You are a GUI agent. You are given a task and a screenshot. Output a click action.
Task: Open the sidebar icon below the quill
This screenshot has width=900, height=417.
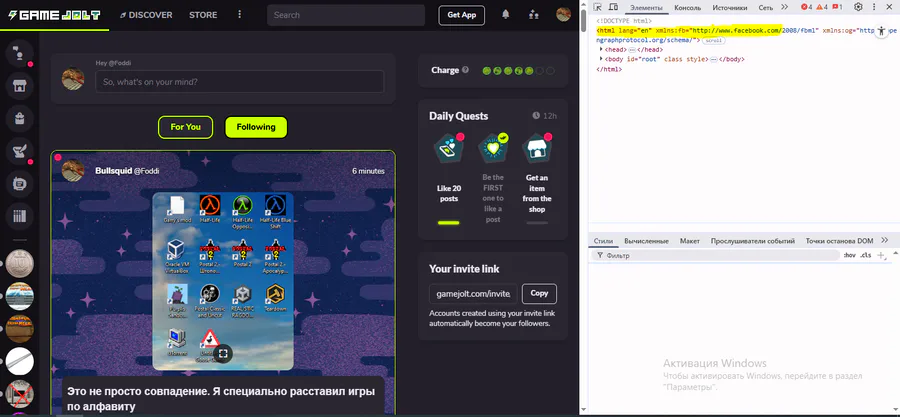[20, 184]
